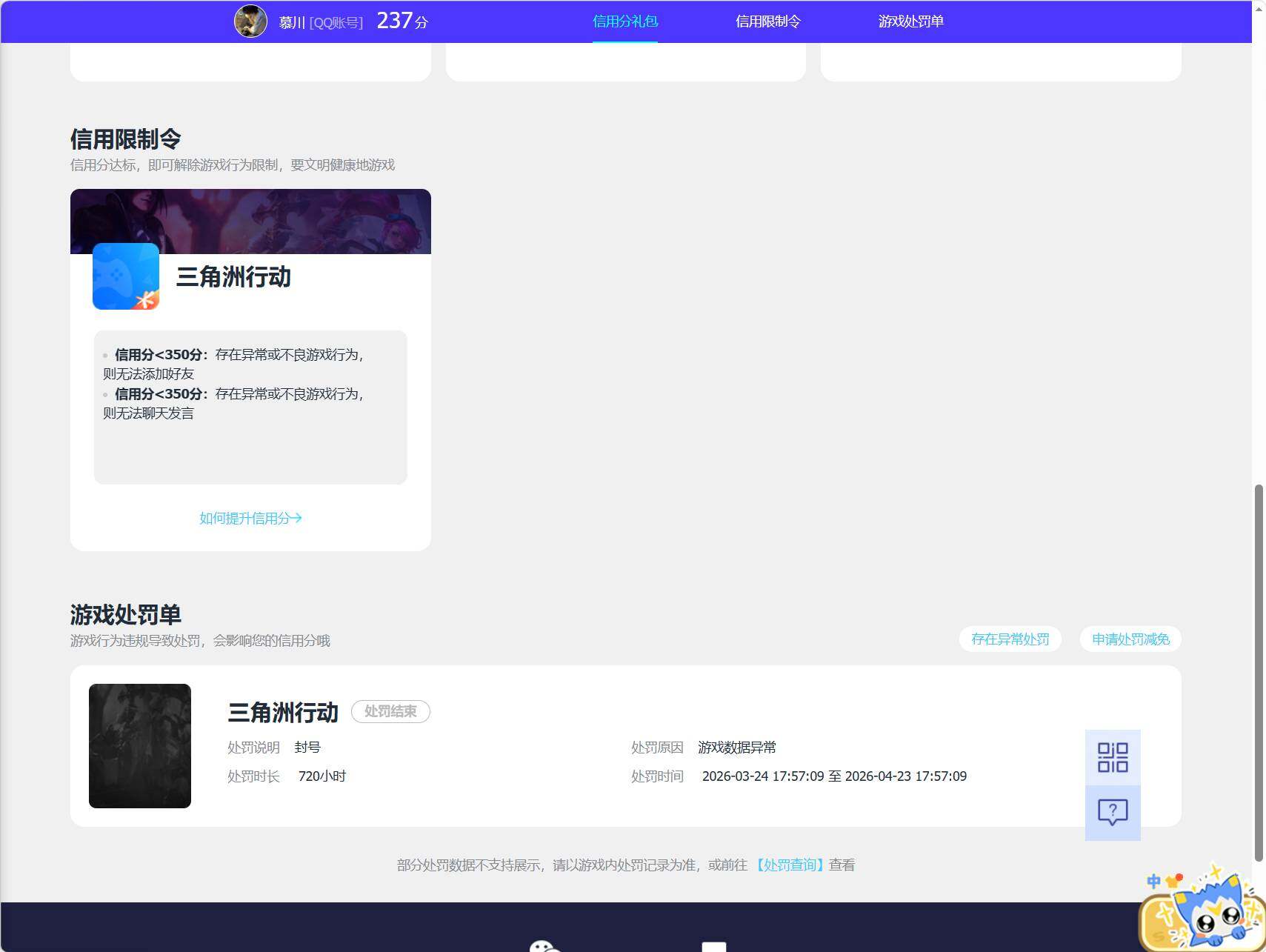Click the WeChat icon in the footer

coord(544,946)
